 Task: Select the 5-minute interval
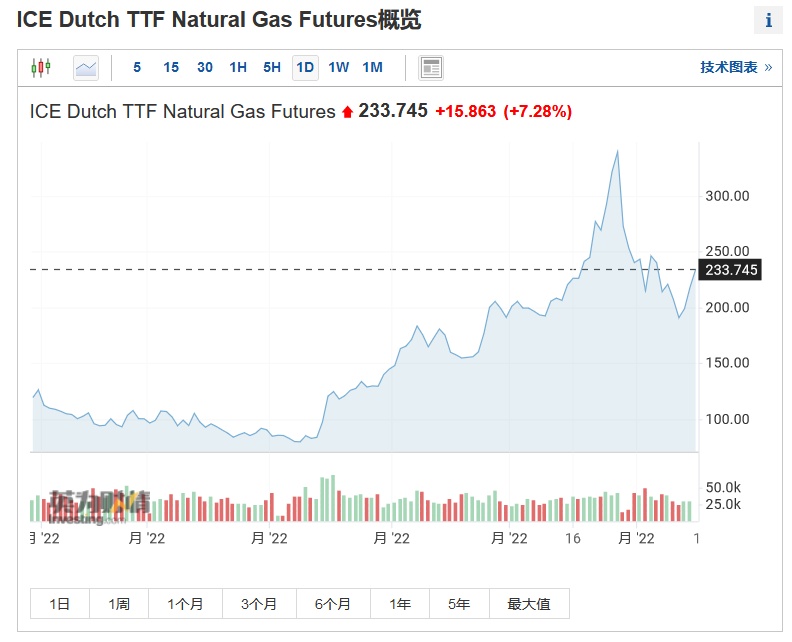tap(137, 68)
